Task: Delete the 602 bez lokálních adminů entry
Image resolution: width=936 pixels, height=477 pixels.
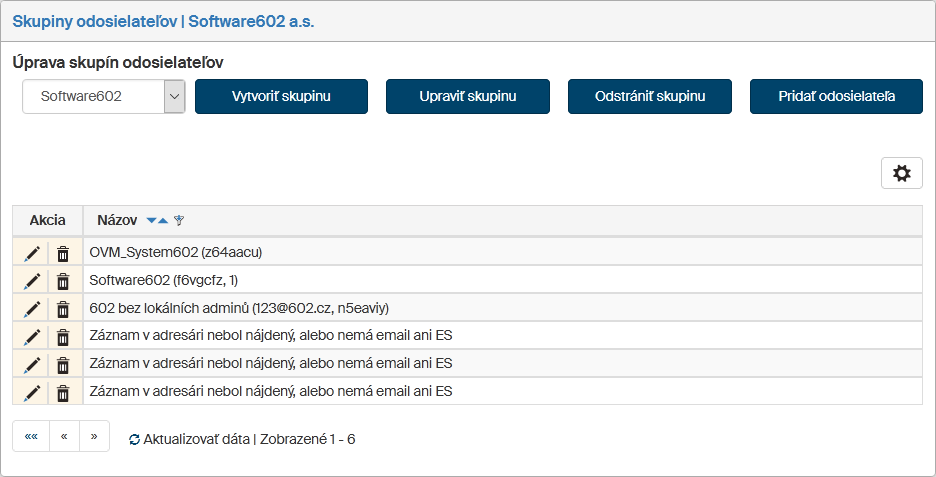Action: coord(63,309)
